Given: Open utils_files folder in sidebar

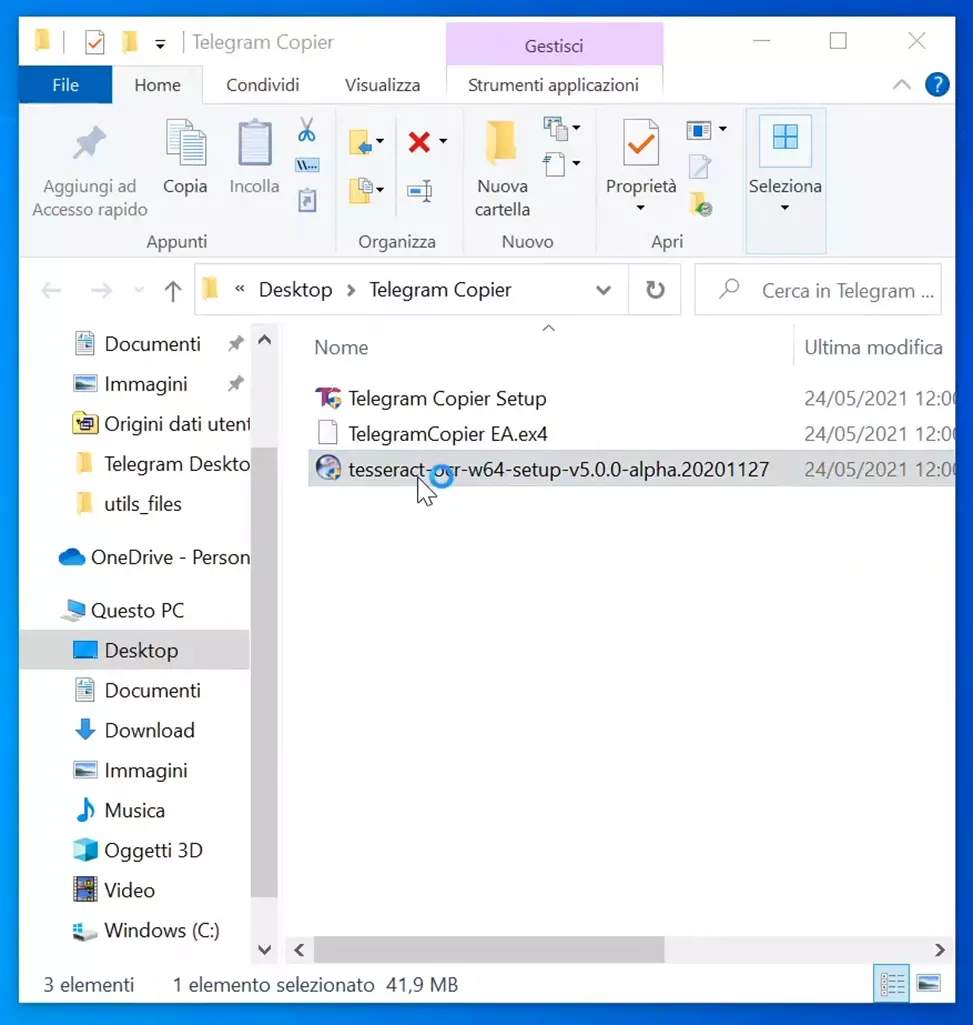Looking at the screenshot, I should pyautogui.click(x=129, y=504).
